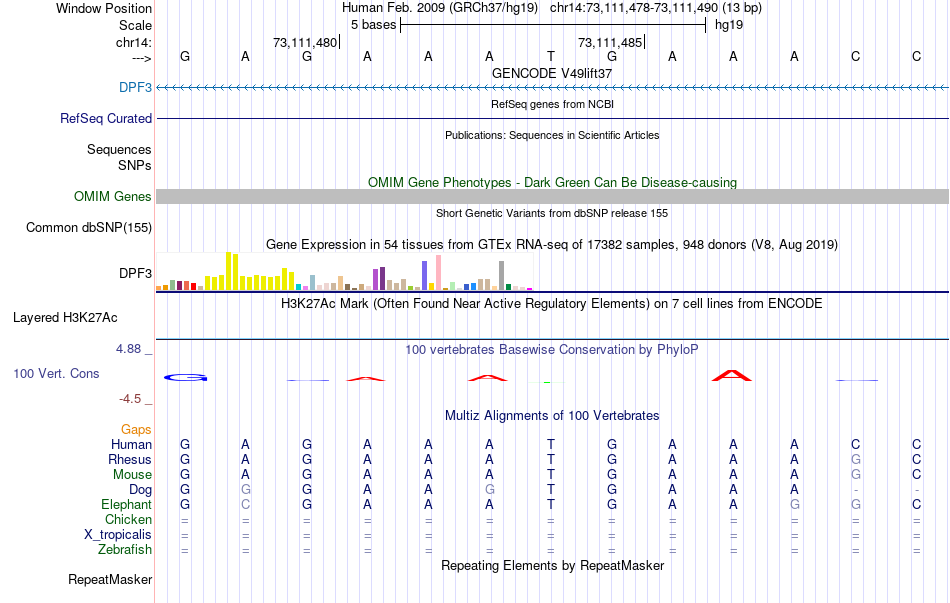Click the tallest yellow bar in GTEx chart
This screenshot has width=950, height=603.
228,271
